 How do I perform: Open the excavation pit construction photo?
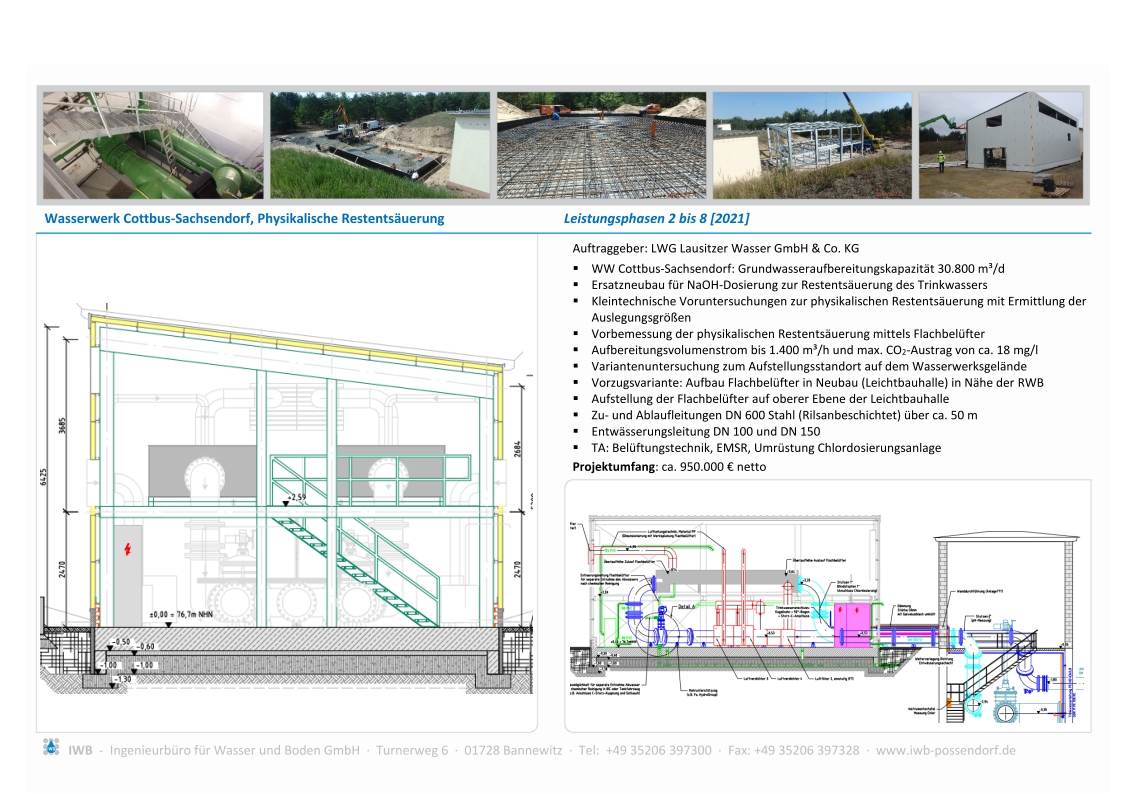tap(380, 146)
